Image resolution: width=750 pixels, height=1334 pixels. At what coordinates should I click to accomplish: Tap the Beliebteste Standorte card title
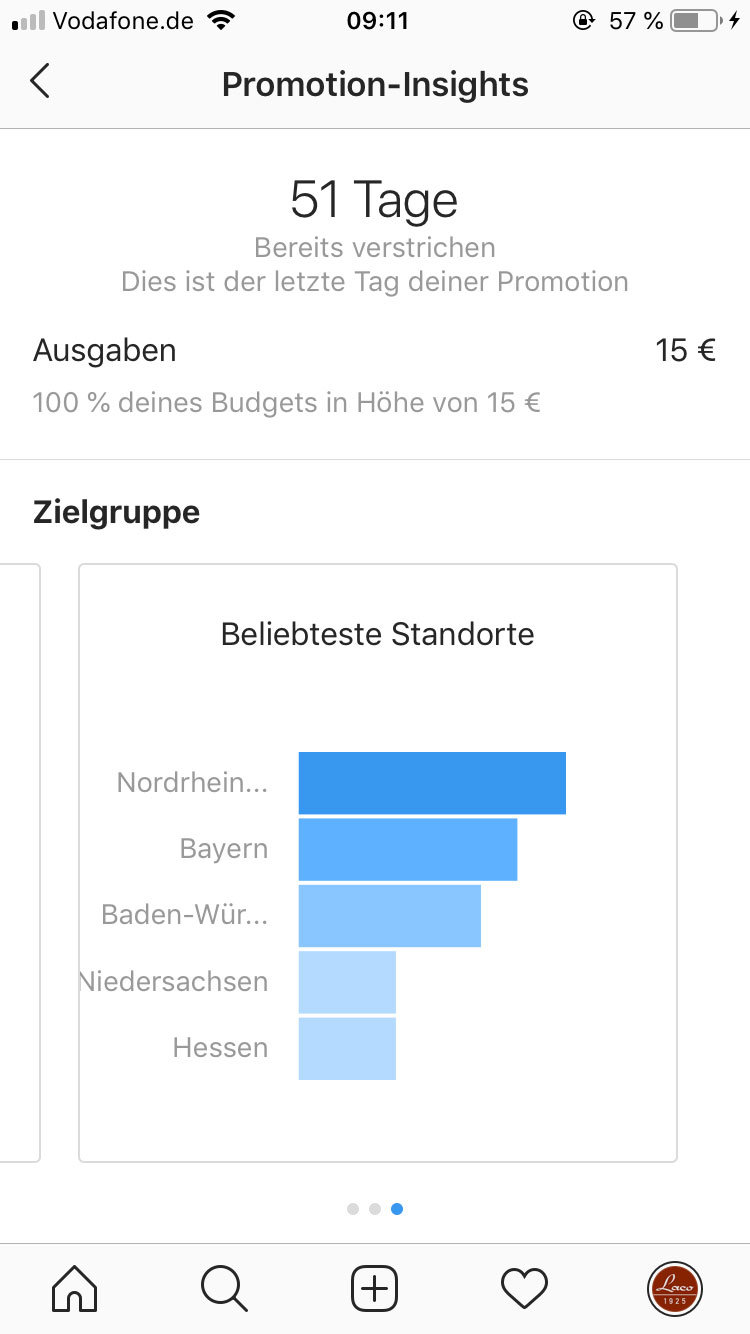click(378, 634)
